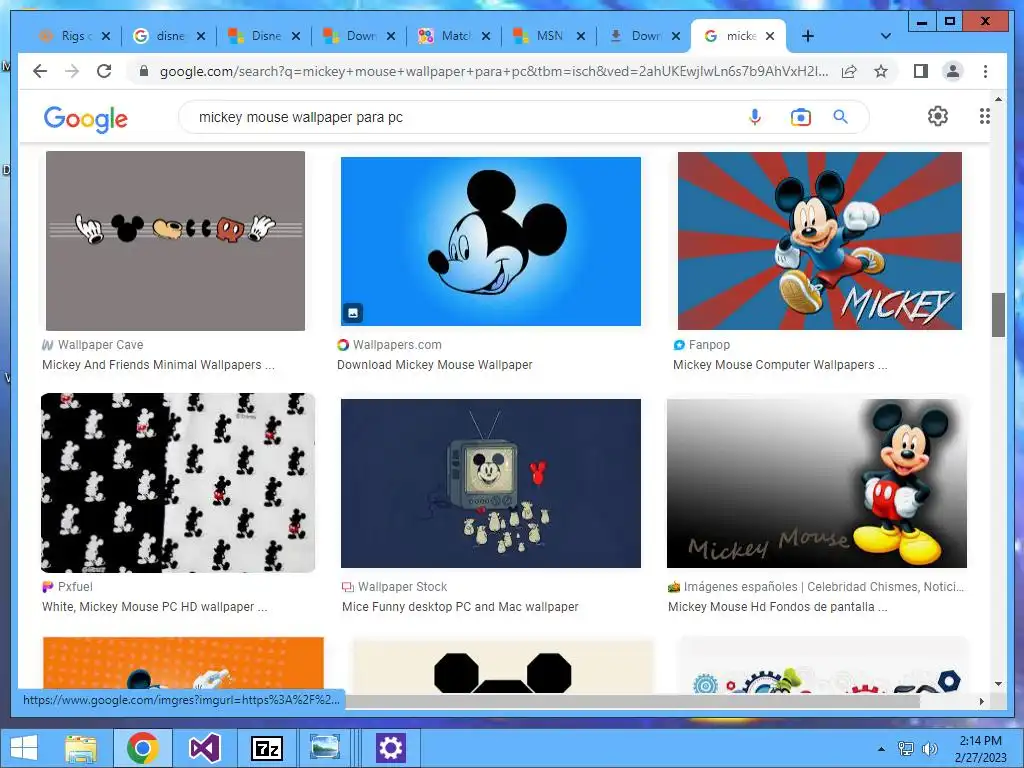The height and width of the screenshot is (768, 1024).
Task: Share this page from the address bar
Action: [x=849, y=71]
